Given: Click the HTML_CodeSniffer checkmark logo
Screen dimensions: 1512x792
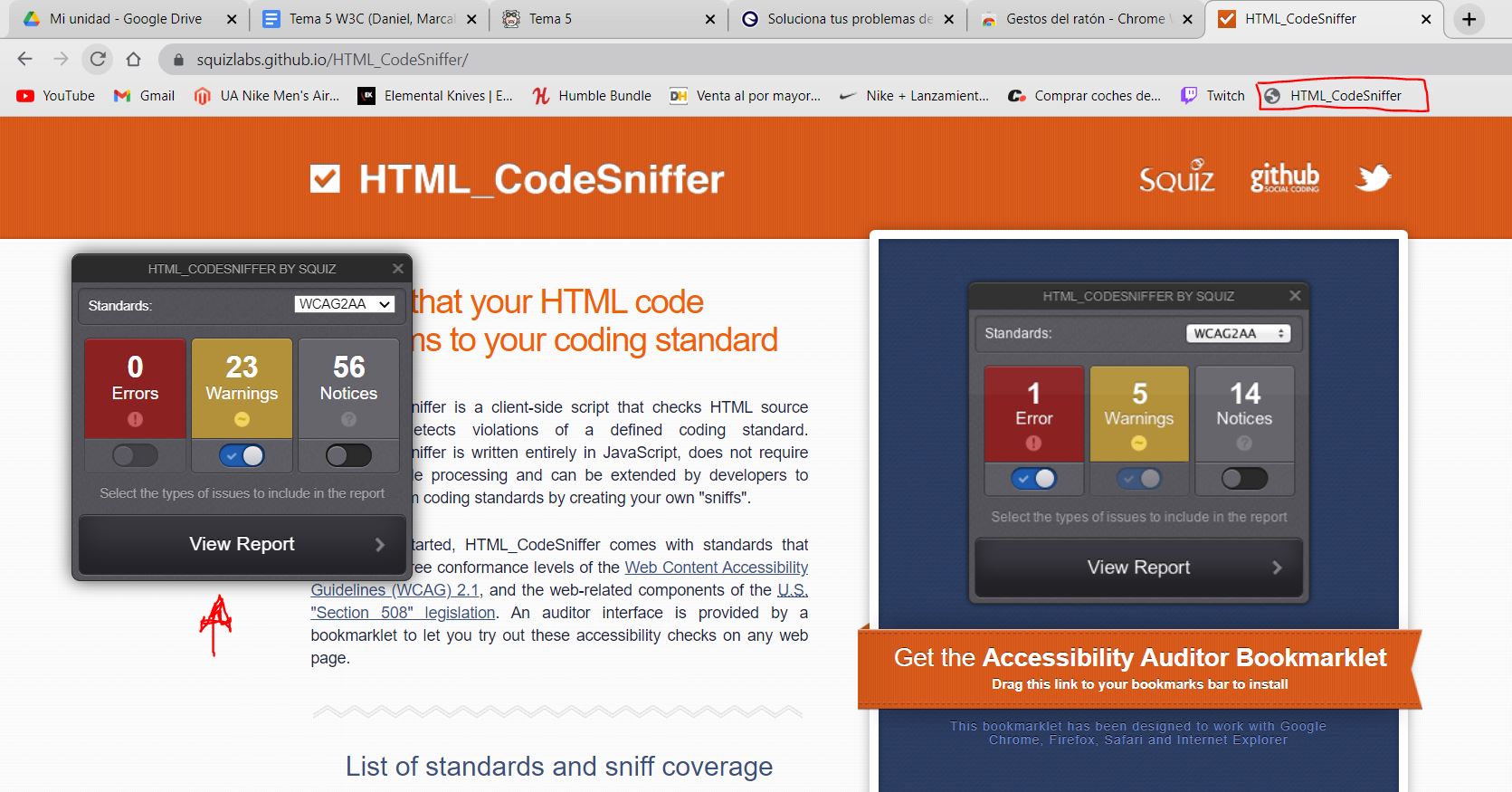Looking at the screenshot, I should (x=325, y=179).
